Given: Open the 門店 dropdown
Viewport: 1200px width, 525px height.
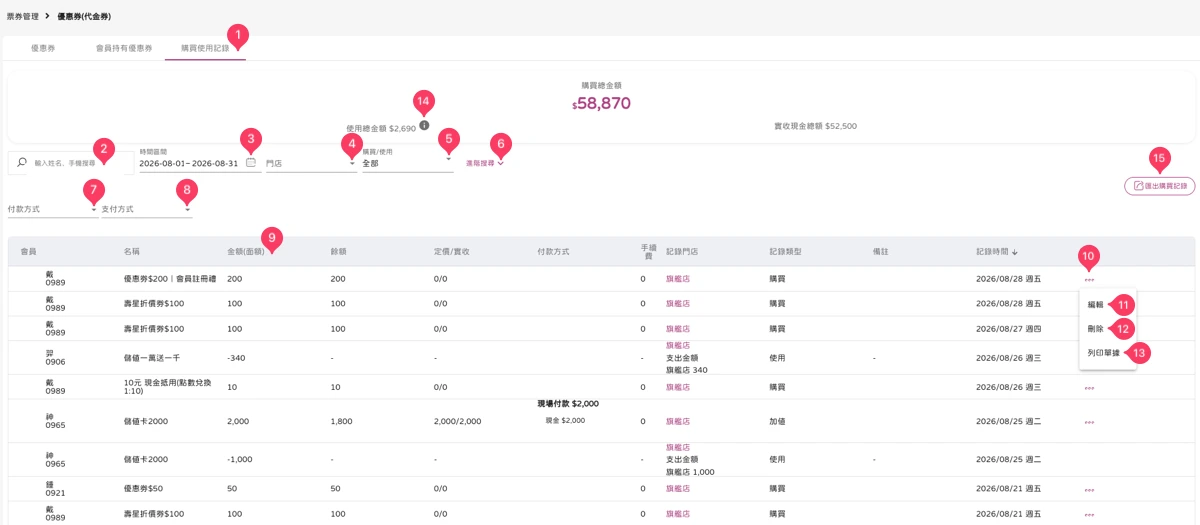Looking at the screenshot, I should (x=311, y=163).
